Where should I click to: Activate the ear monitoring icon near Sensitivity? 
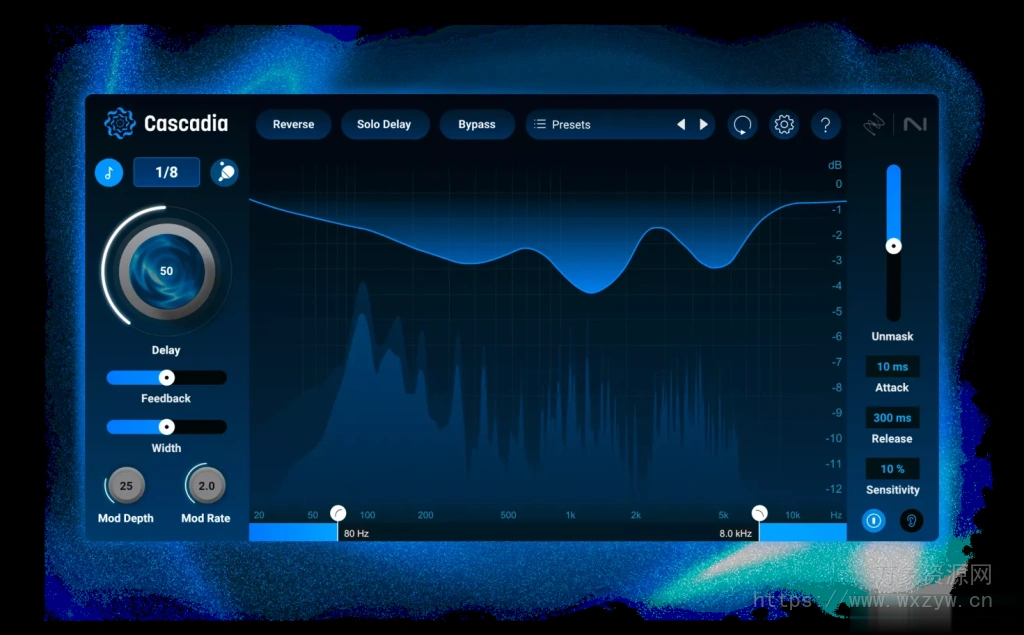coord(911,520)
